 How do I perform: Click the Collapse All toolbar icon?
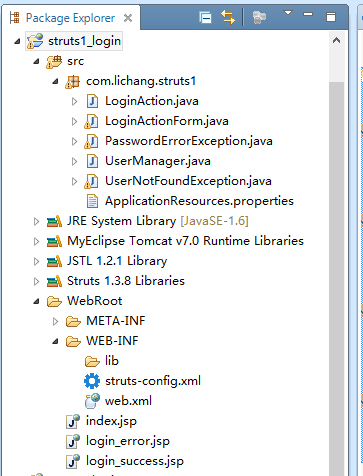(x=205, y=17)
